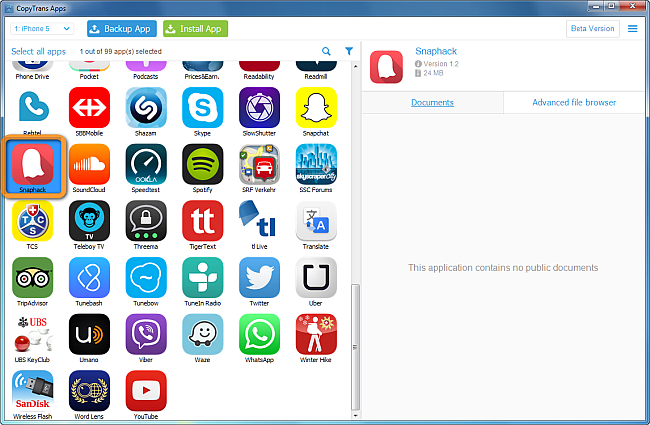Select the Snapchat app icon
Viewport: 650px width, 425px height.
(316, 107)
